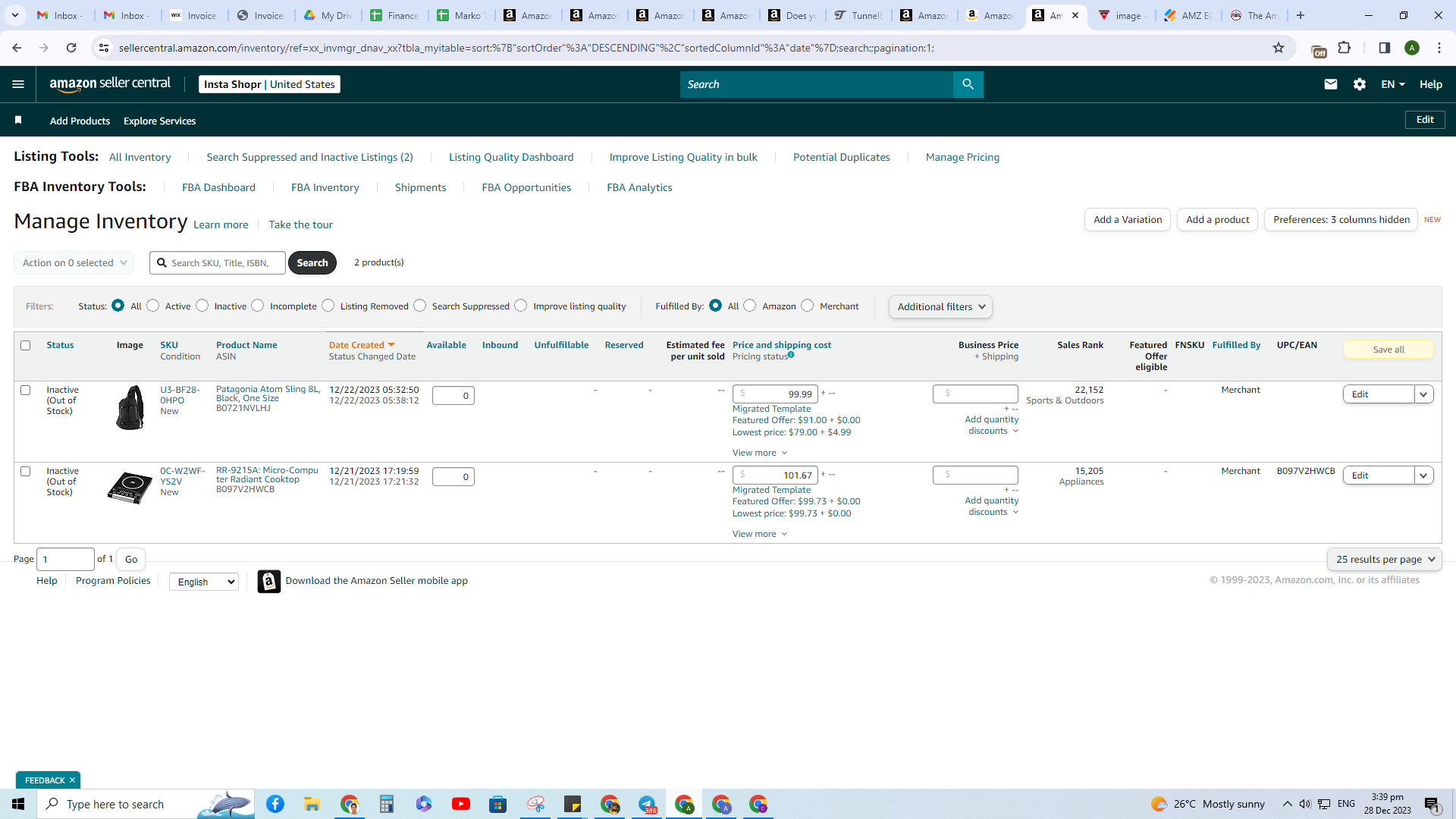This screenshot has height=819, width=1456.
Task: Open the Seller Central hamburger menu
Action: pyautogui.click(x=18, y=84)
